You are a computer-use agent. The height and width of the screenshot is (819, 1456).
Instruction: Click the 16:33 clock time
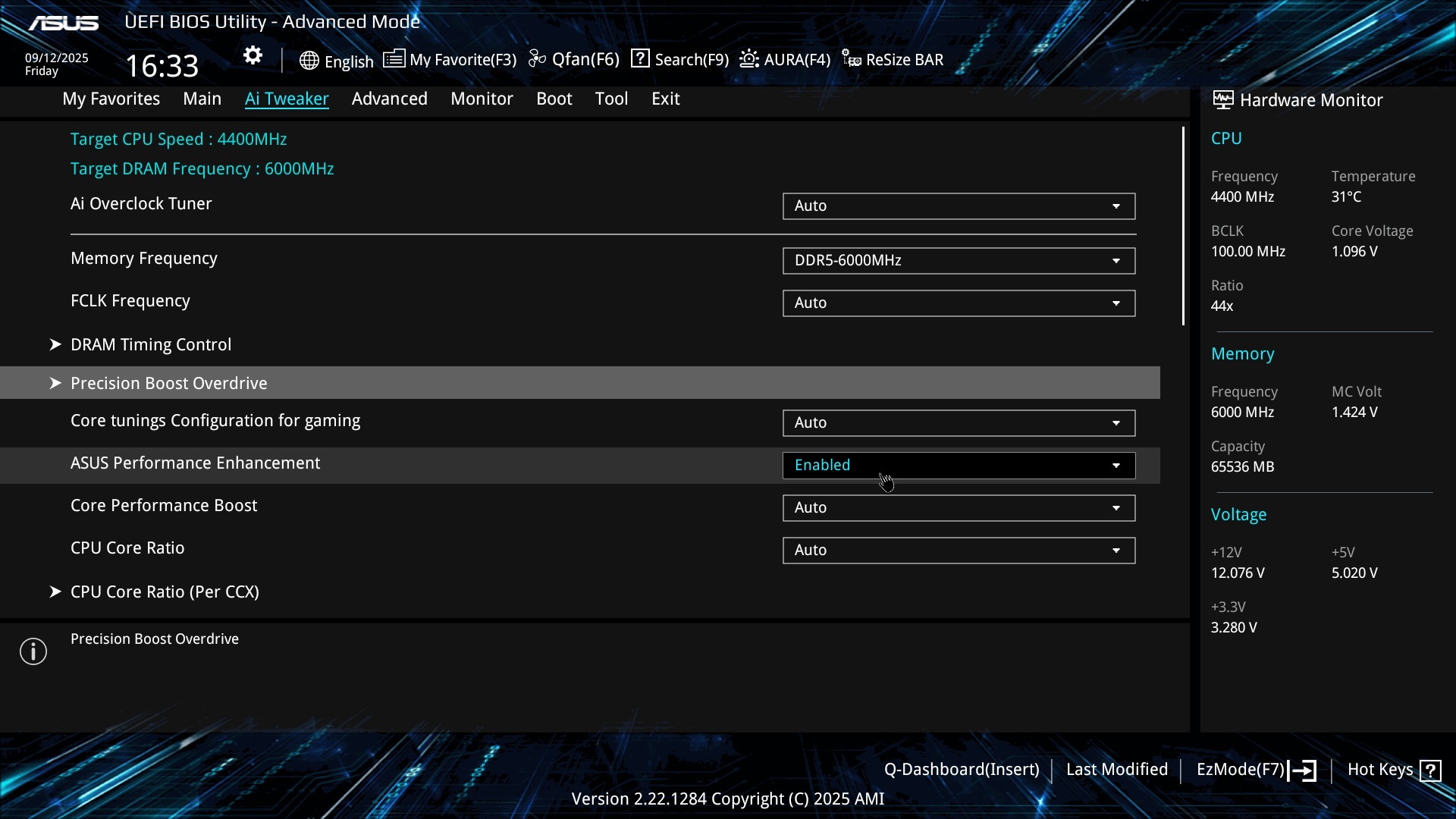162,66
